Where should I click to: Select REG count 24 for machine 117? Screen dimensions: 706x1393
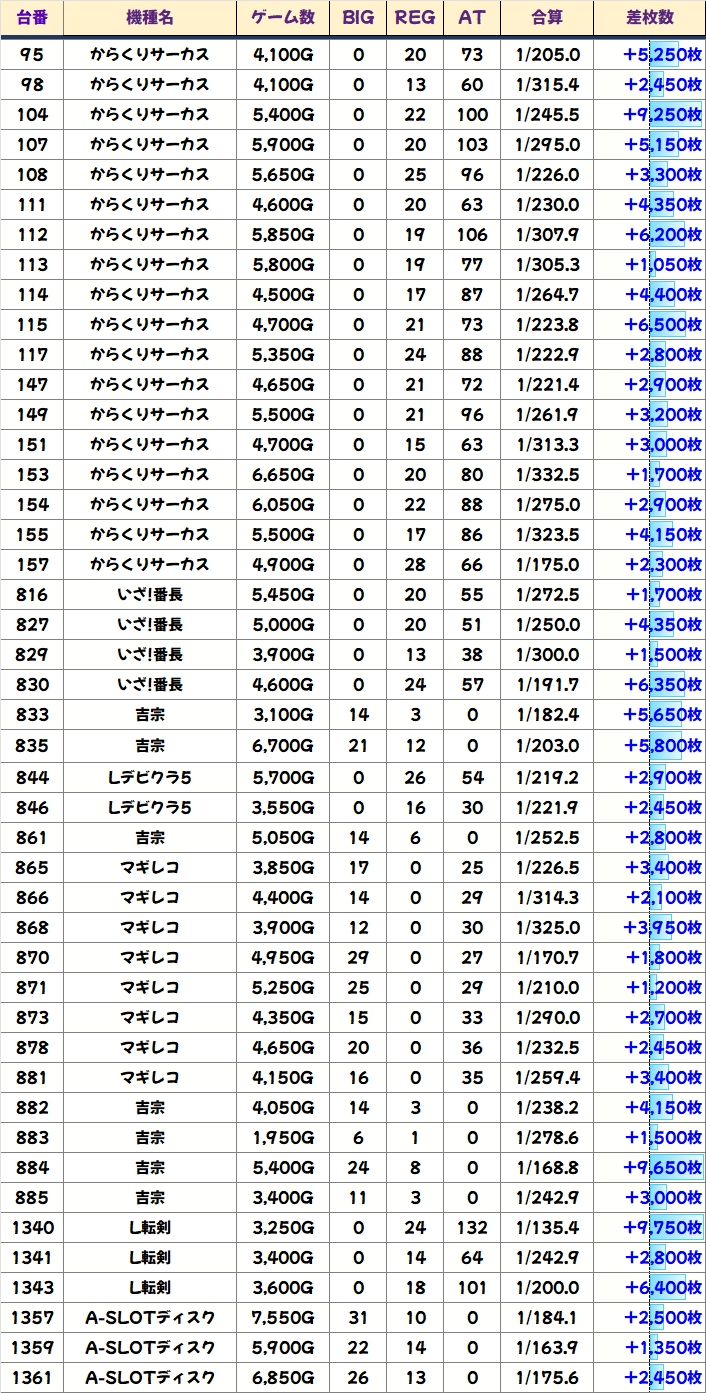415,354
